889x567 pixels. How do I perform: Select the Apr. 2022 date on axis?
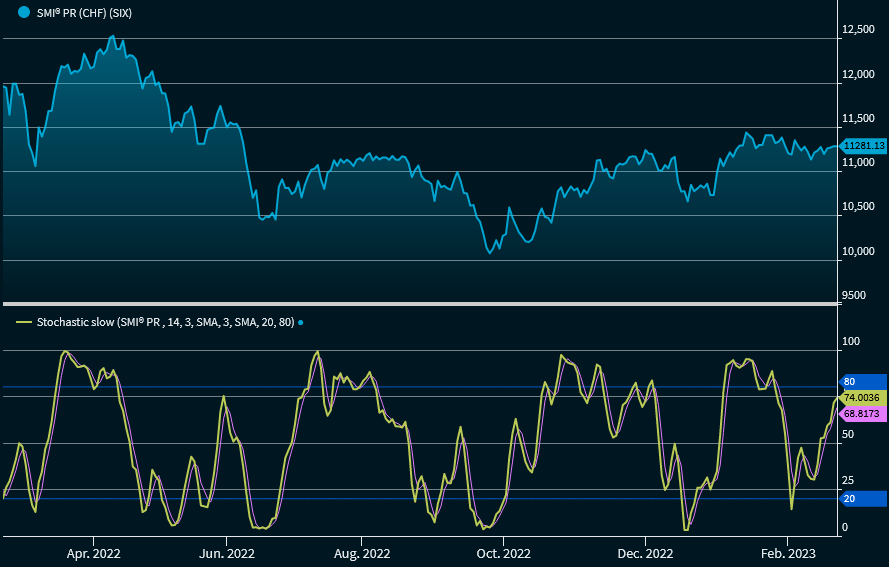(x=93, y=552)
